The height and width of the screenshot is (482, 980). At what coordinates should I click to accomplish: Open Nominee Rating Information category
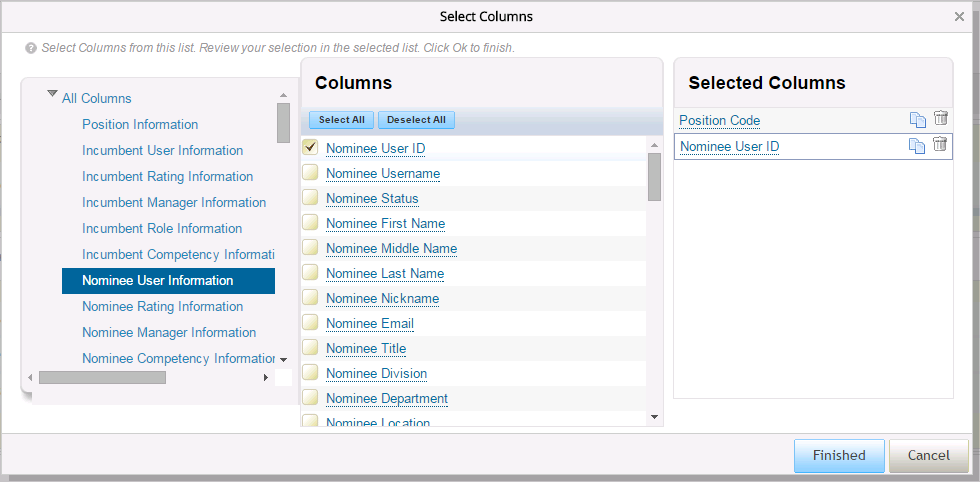[162, 306]
